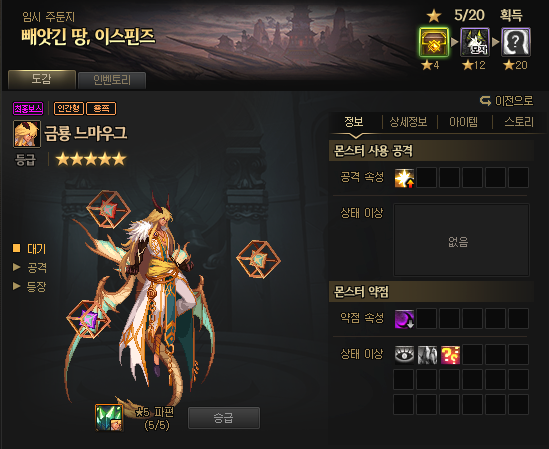Click the petrify status weakness icon

tap(427, 354)
